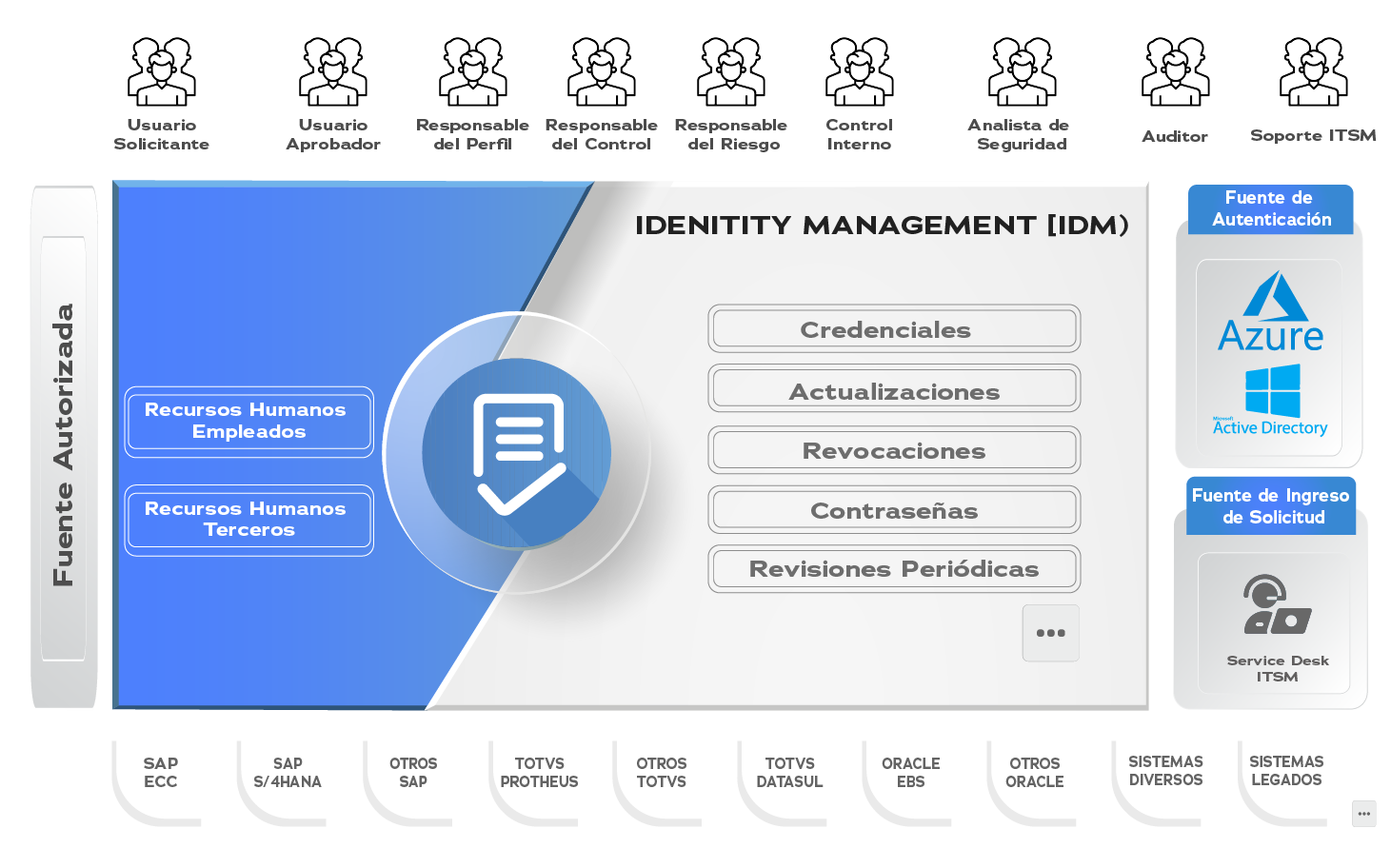Click the central document checkmark icon

(517, 453)
